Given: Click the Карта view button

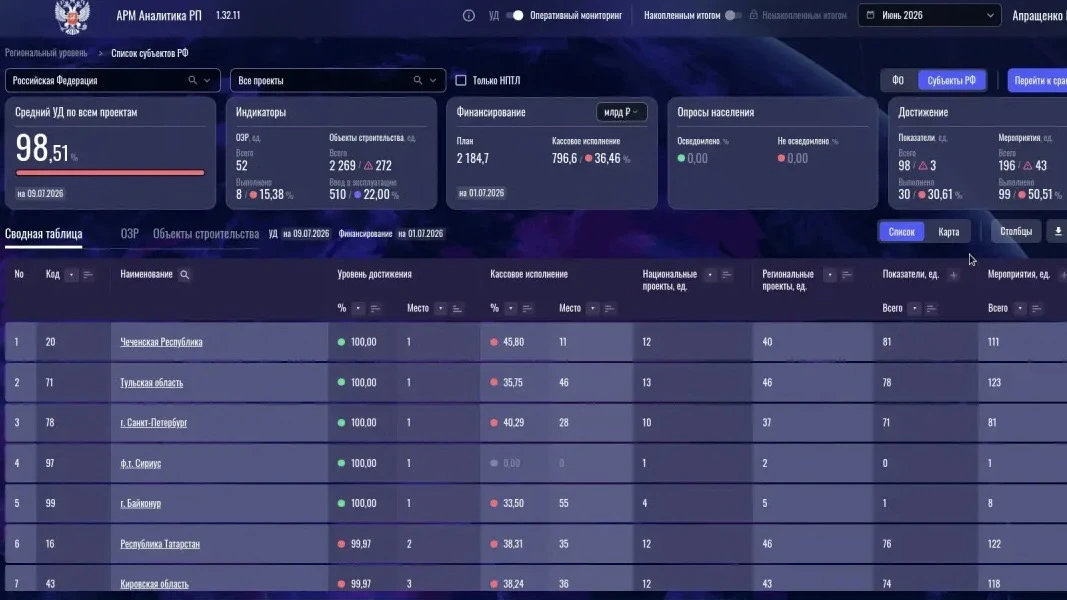Looking at the screenshot, I should pos(948,232).
